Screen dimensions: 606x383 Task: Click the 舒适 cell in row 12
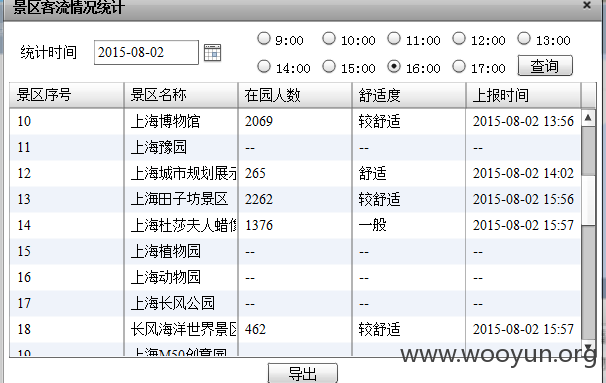(x=372, y=173)
